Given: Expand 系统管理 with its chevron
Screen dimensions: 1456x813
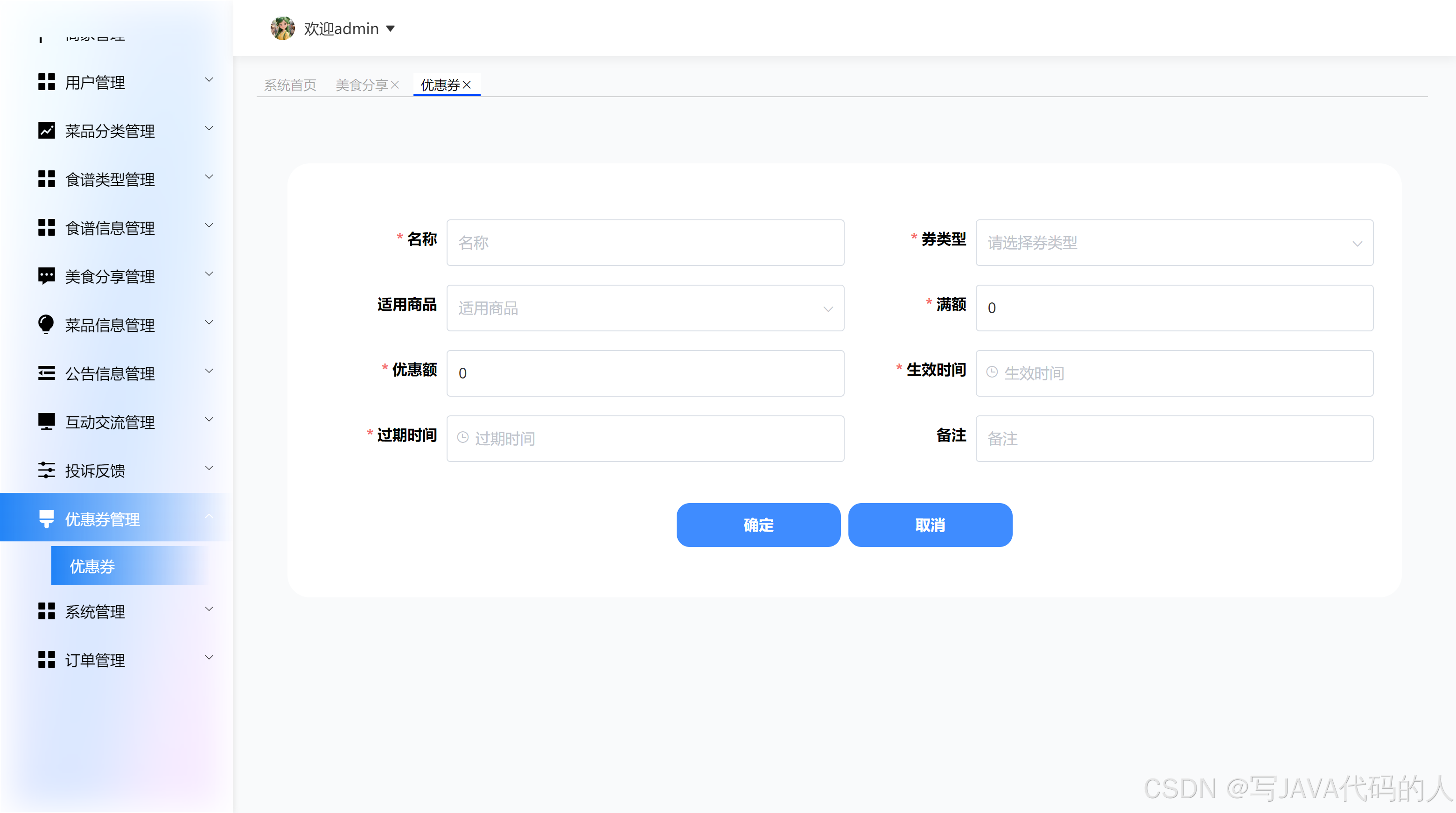Looking at the screenshot, I should (x=209, y=609).
